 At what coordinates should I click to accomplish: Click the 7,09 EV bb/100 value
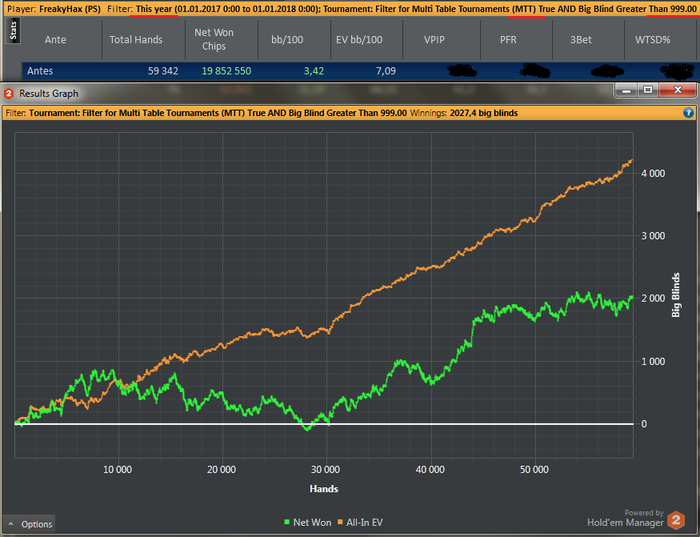pos(386,71)
